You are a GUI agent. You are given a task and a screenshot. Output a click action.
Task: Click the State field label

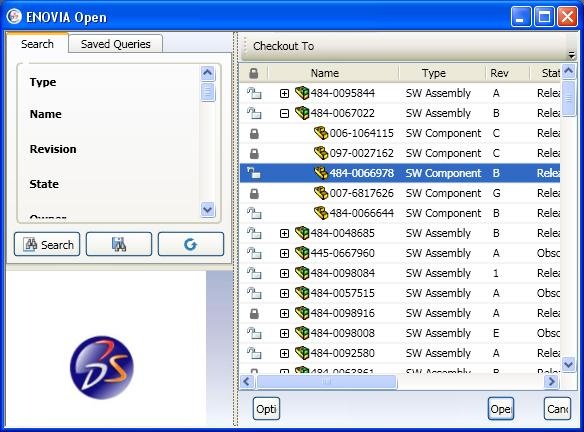[44, 184]
